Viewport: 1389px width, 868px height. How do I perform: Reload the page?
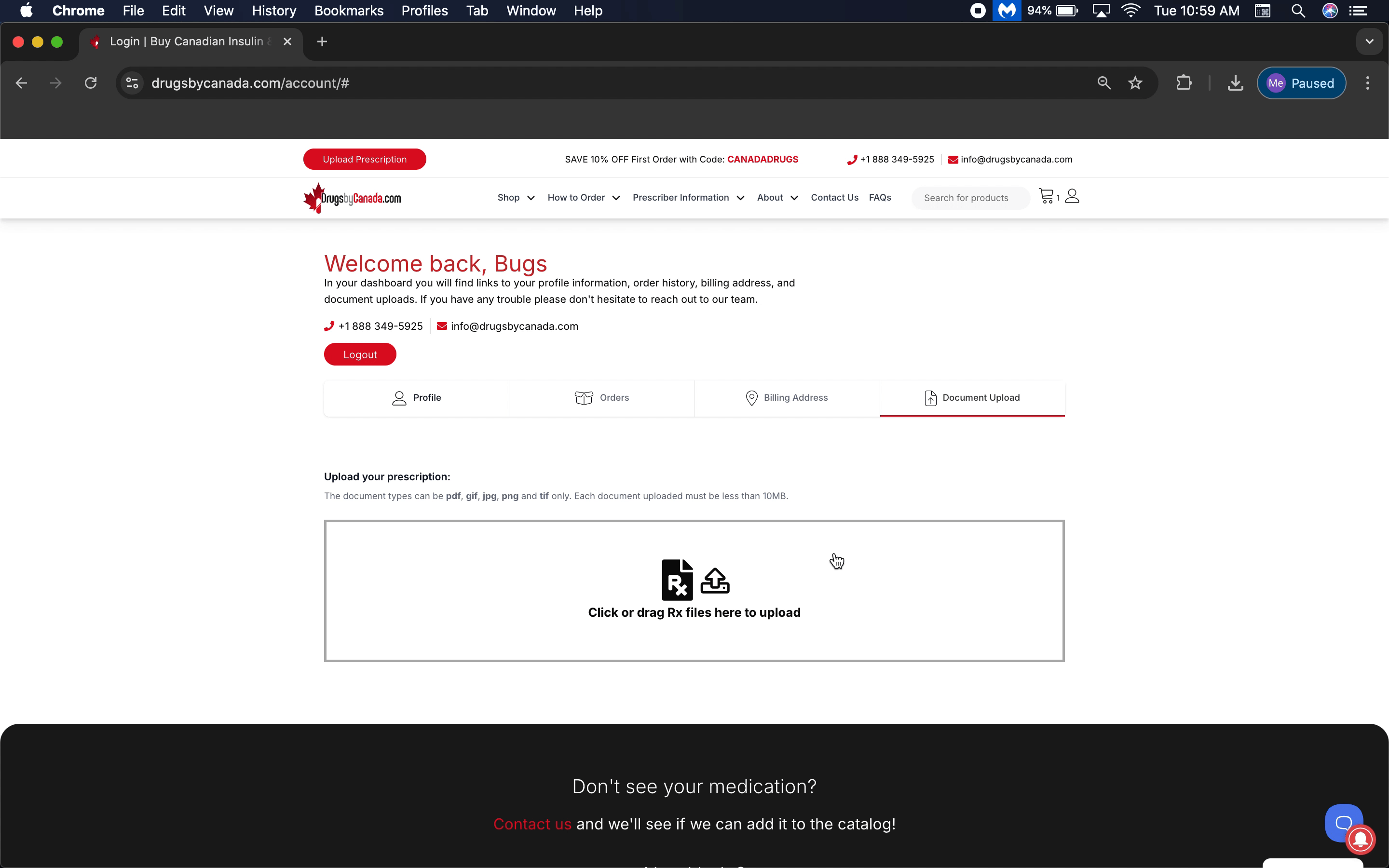tap(91, 83)
